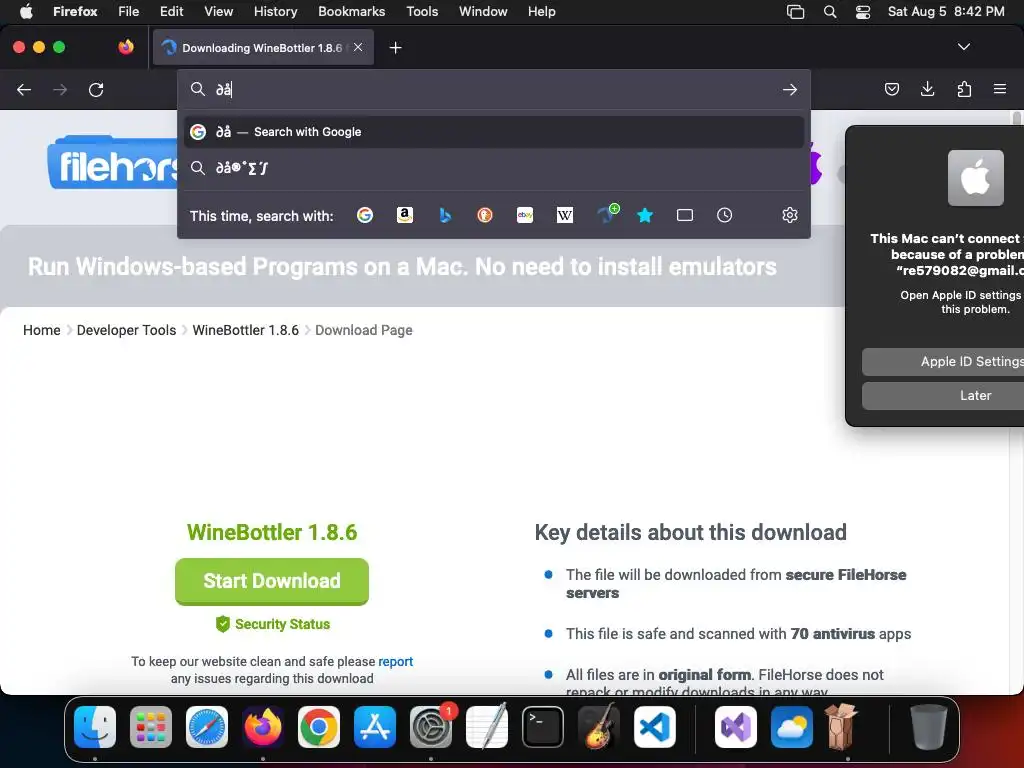Open the Firefox hamburger application menu
1024x768 pixels.
click(x=999, y=89)
